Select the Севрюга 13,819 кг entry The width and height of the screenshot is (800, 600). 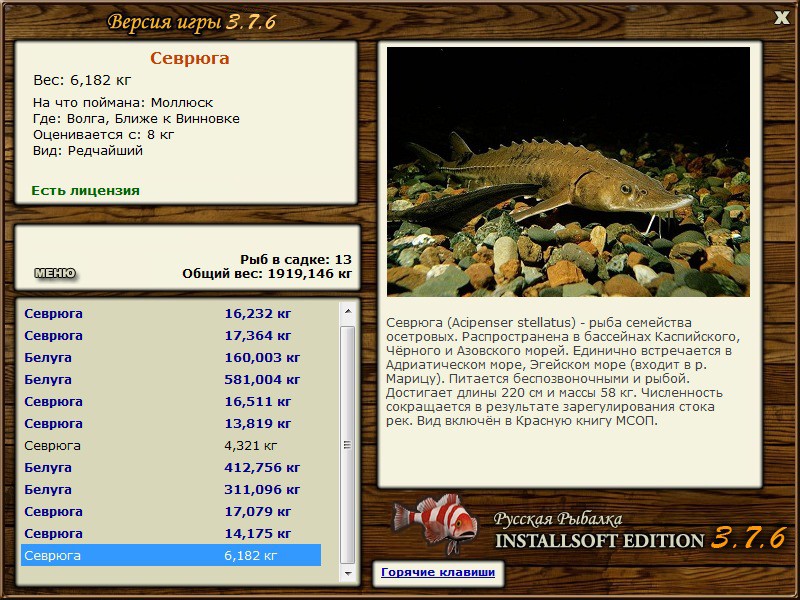coord(171,423)
